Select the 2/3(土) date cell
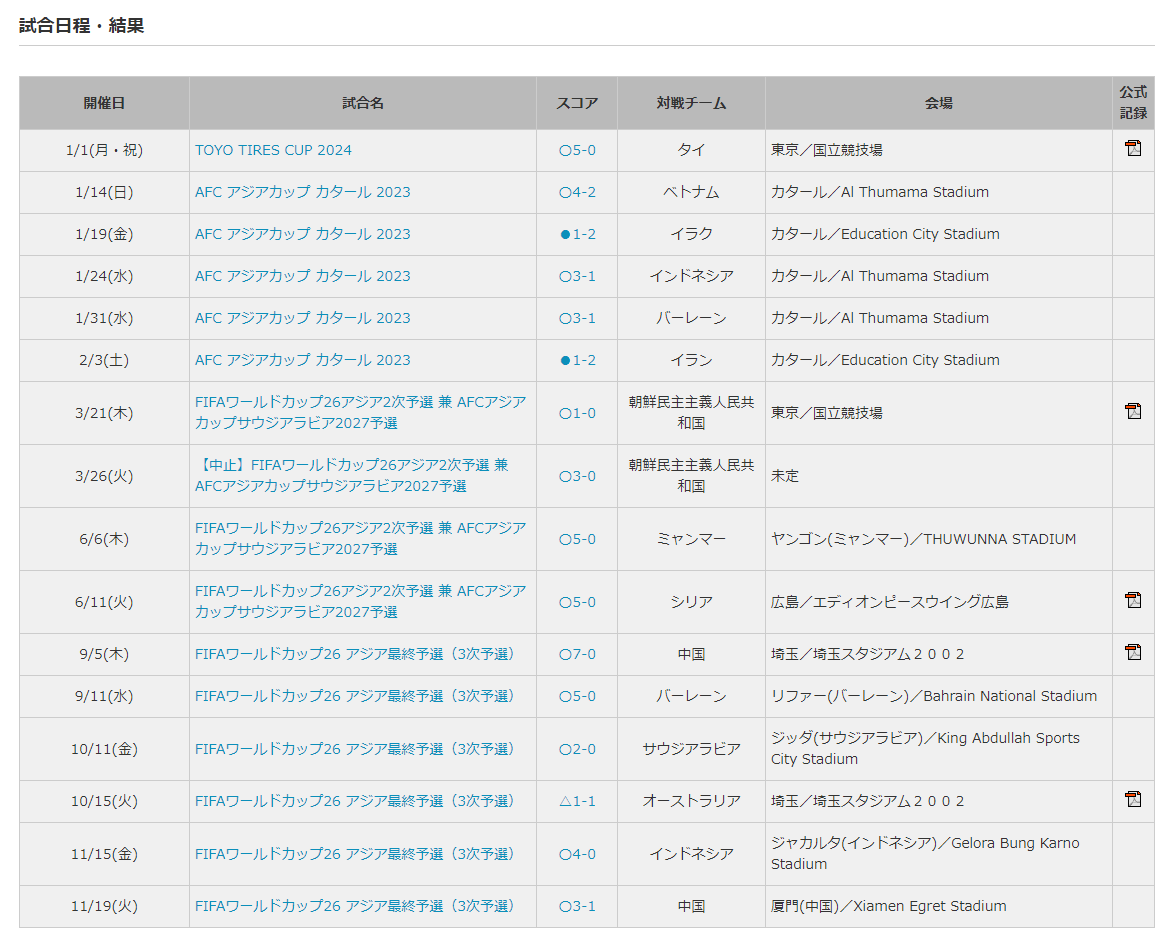This screenshot has width=1172, height=946. coord(104,359)
